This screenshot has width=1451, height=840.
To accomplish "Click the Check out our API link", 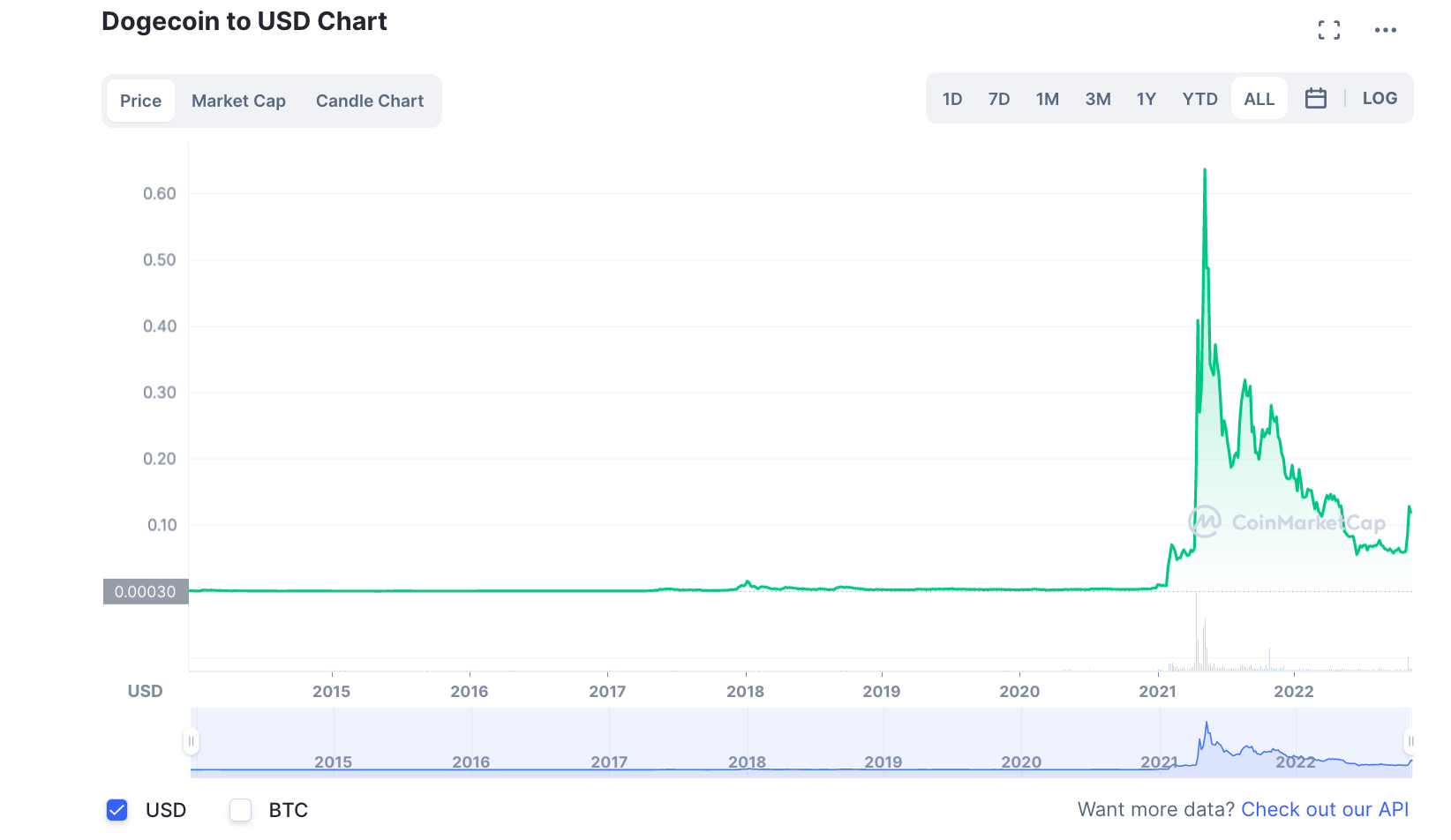I will pyautogui.click(x=1324, y=809).
